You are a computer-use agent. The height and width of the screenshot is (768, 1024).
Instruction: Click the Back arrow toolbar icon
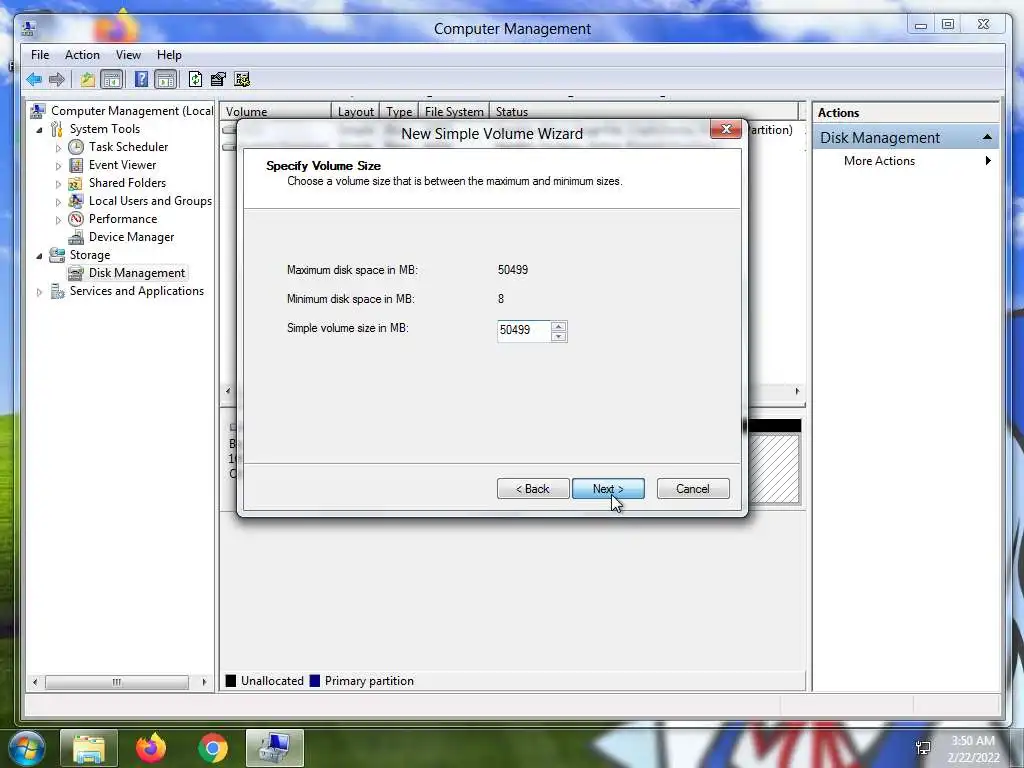(34, 80)
